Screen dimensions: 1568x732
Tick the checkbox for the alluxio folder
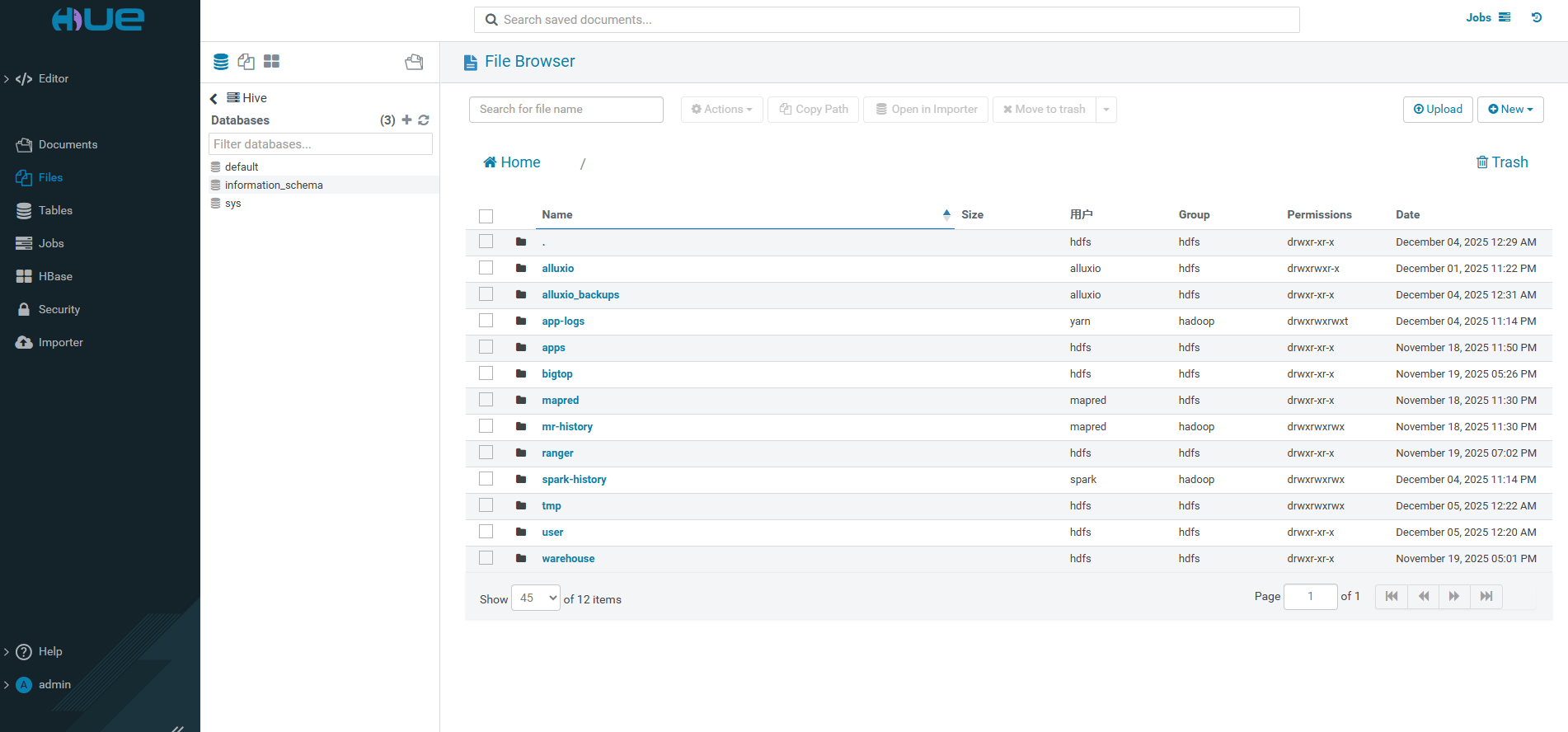(486, 268)
